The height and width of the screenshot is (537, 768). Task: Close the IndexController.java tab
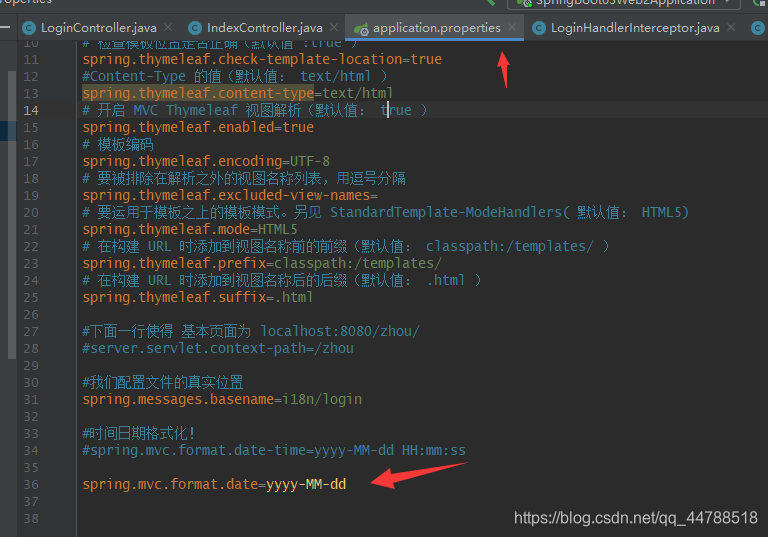pyautogui.click(x=334, y=27)
